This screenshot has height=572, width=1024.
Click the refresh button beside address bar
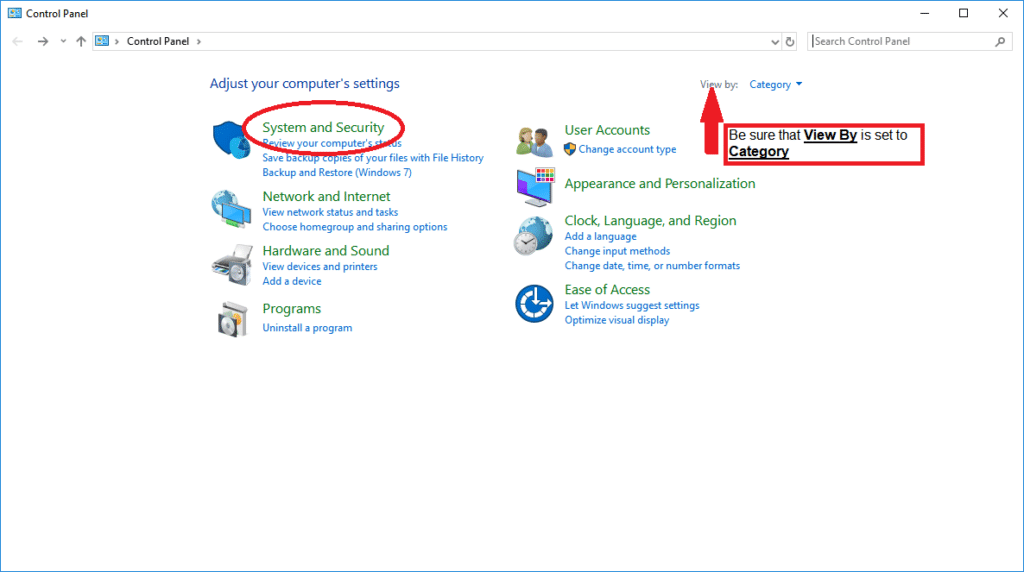tap(790, 42)
